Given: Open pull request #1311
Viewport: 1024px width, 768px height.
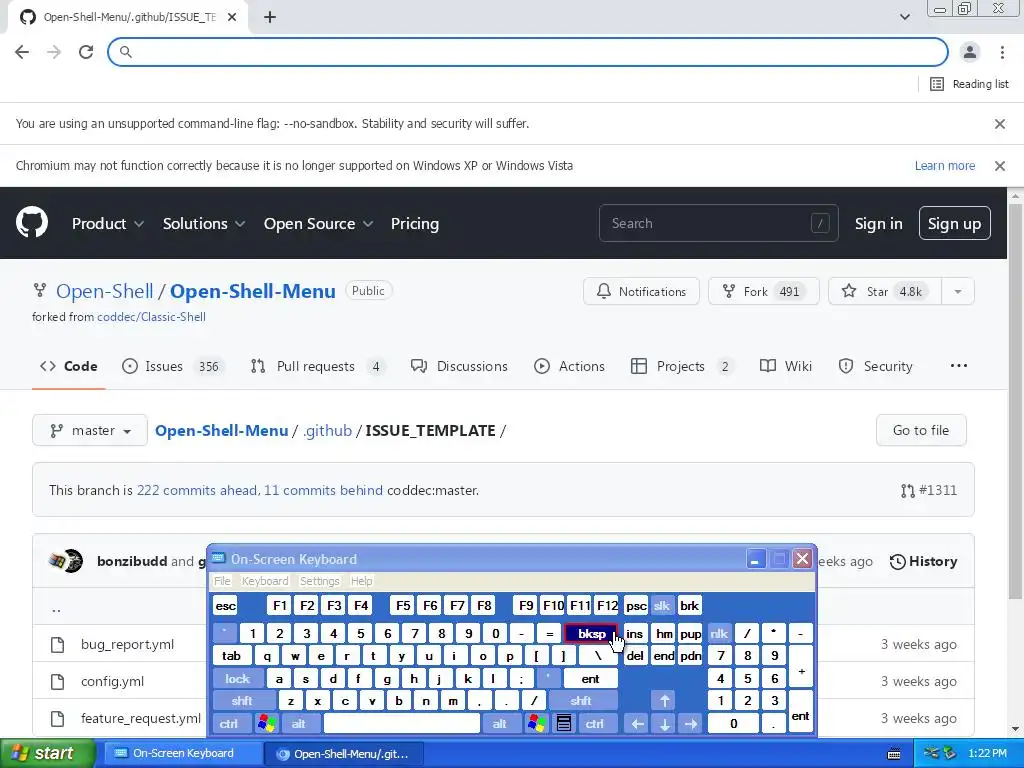Looking at the screenshot, I should tap(929, 490).
